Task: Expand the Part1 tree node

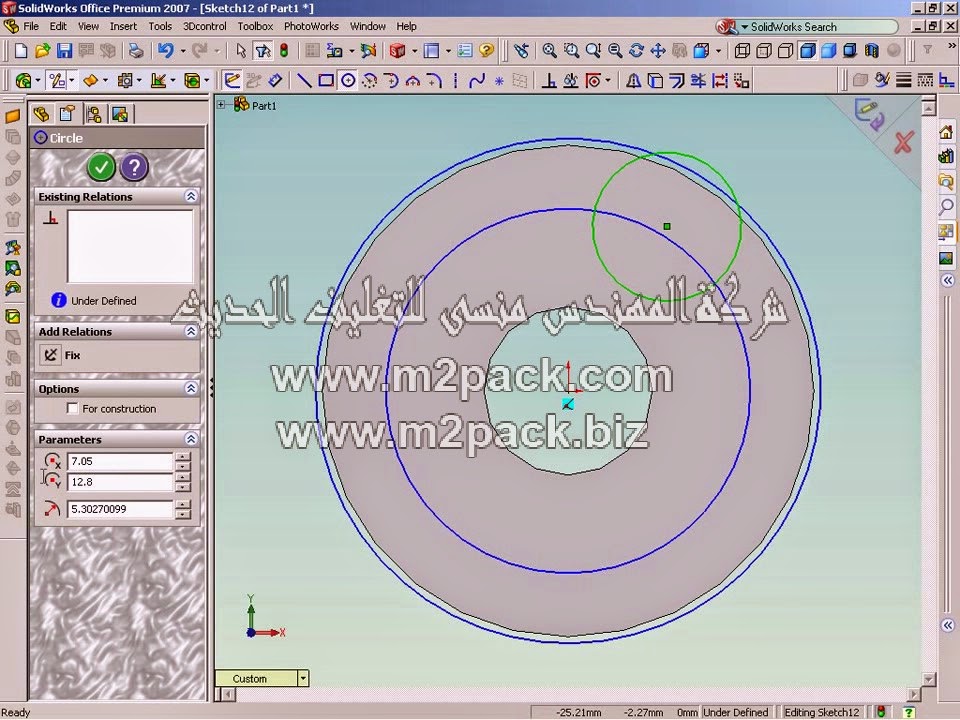Action: 221,105
